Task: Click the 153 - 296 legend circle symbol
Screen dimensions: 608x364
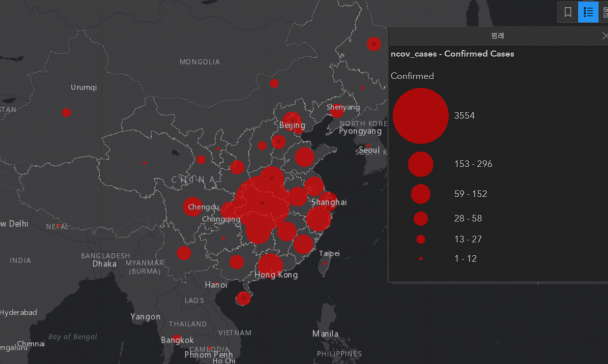Action: click(421, 164)
